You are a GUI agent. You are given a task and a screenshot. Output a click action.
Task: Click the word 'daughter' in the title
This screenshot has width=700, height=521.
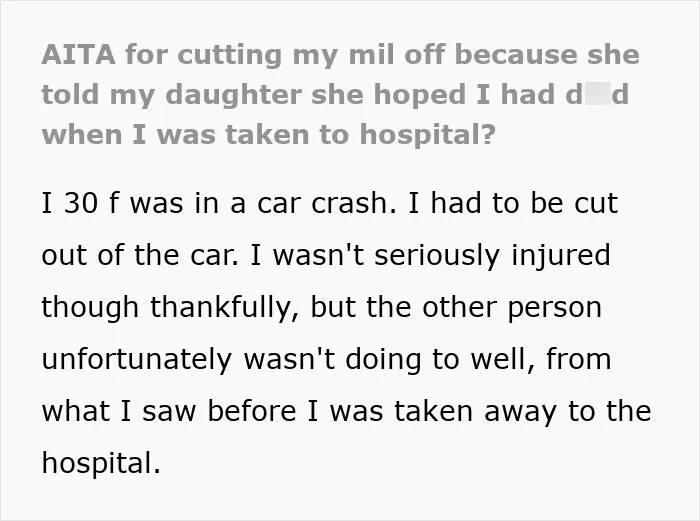pyautogui.click(x=233, y=95)
